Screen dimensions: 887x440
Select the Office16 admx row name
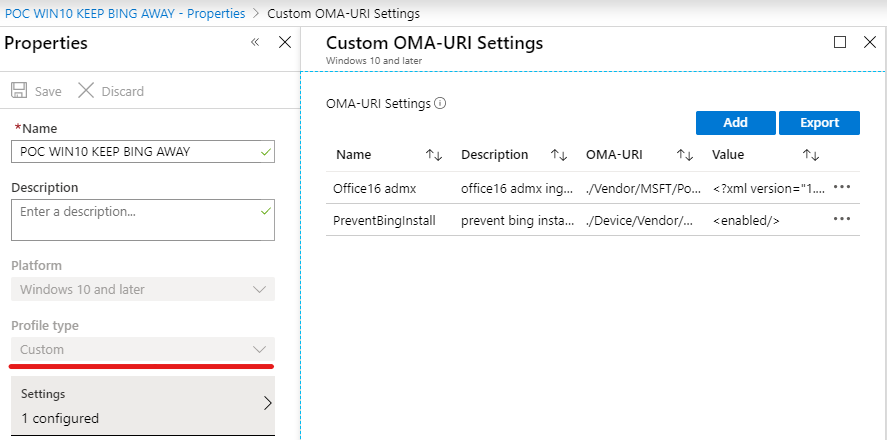(374, 188)
